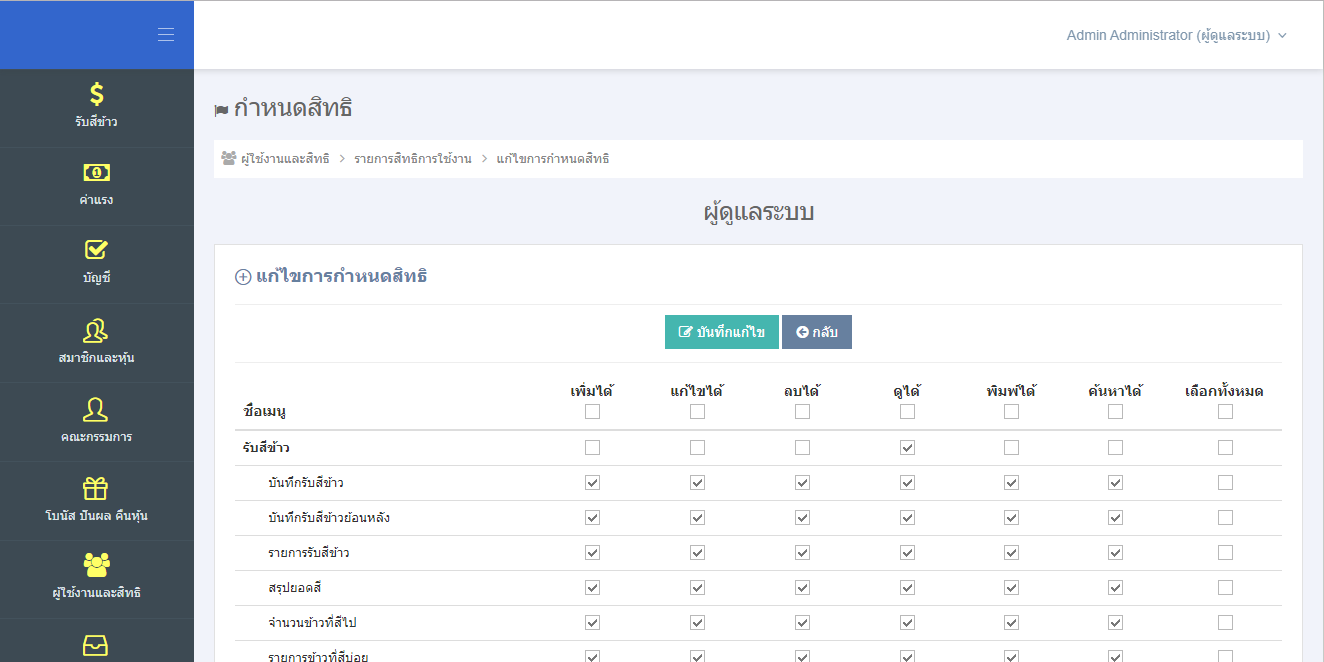Click สรุปยอดสี row name

[294, 588]
